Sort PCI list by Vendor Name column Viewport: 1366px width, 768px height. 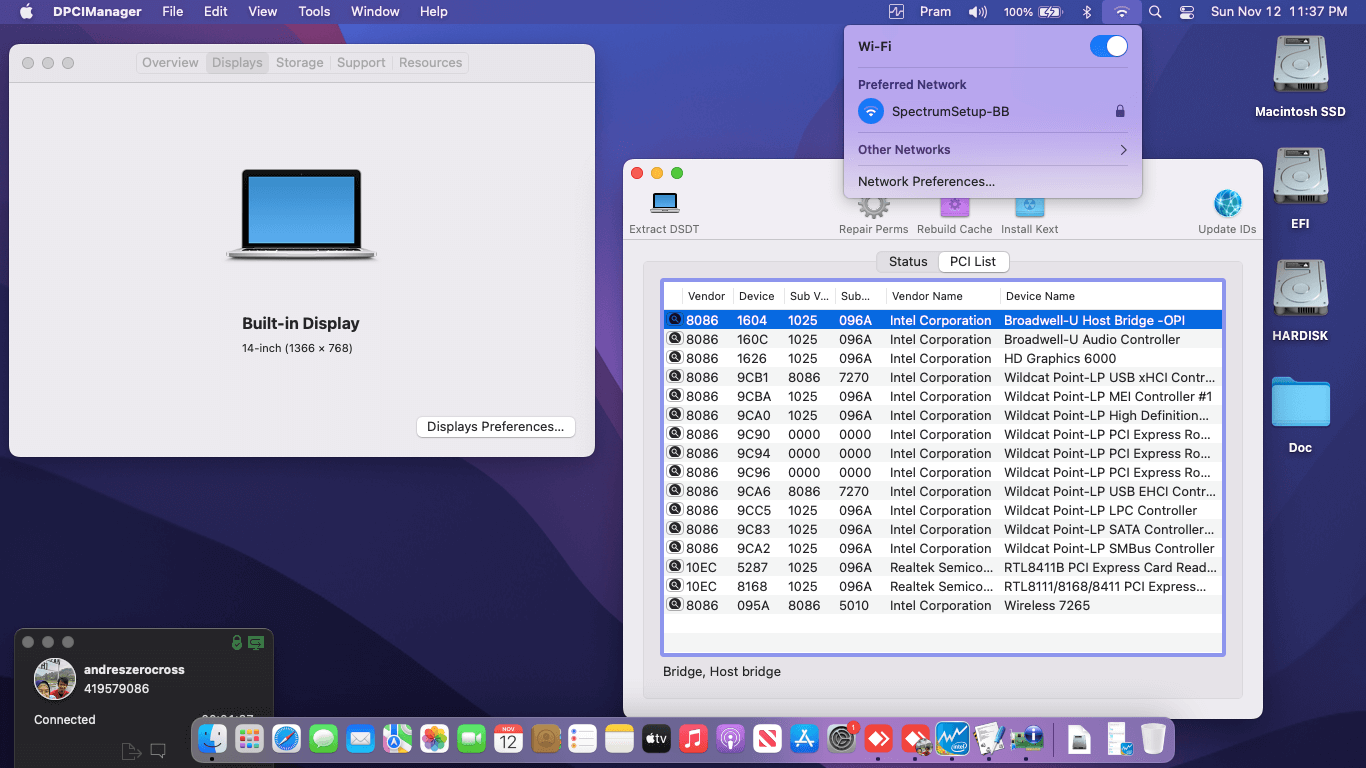click(x=943, y=296)
